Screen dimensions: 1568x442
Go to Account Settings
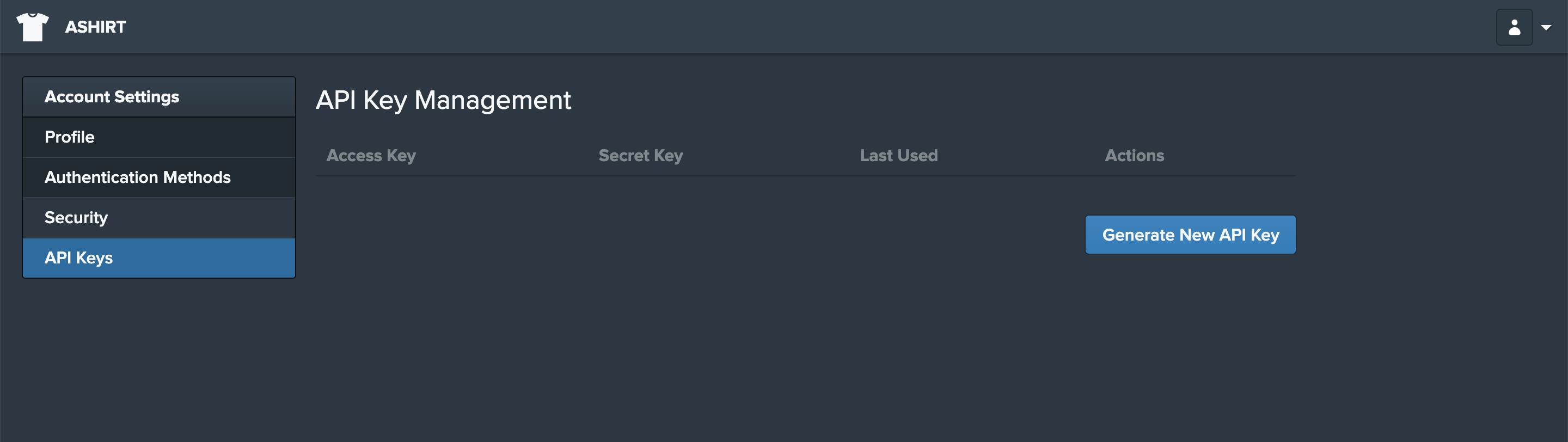[112, 96]
